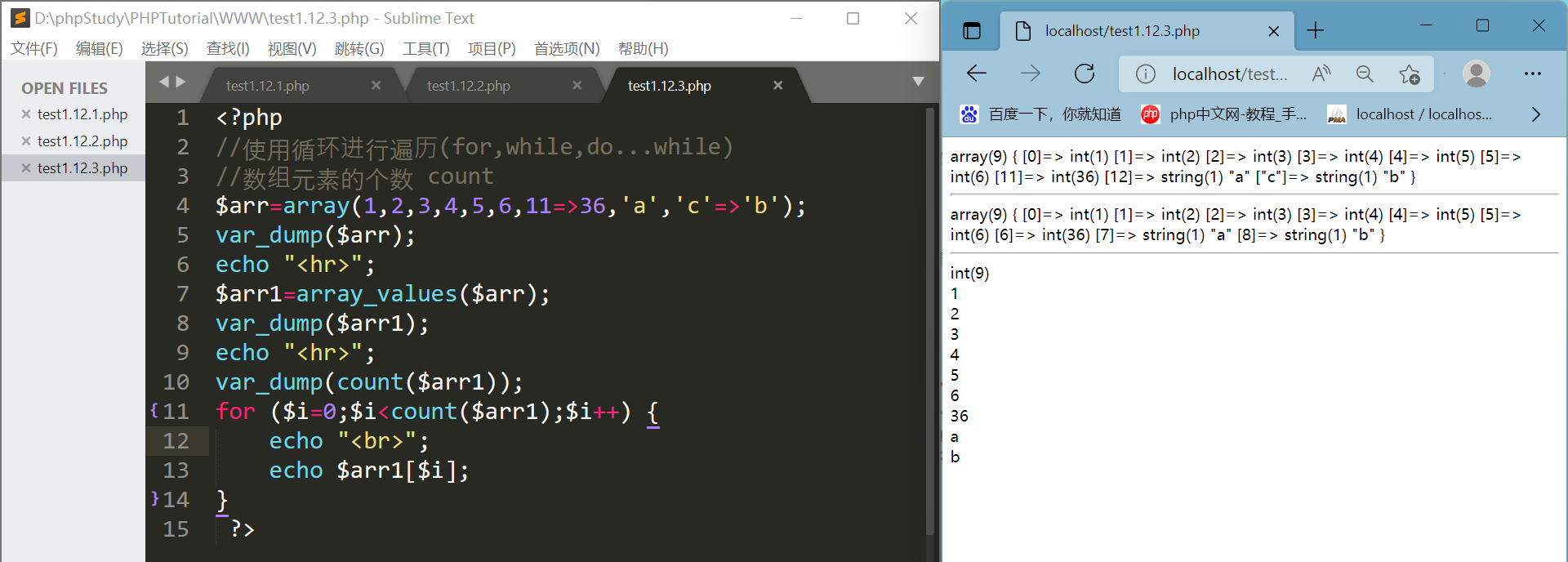Open the 跳转(G) menu
The image size is (1568, 562).
click(x=359, y=48)
